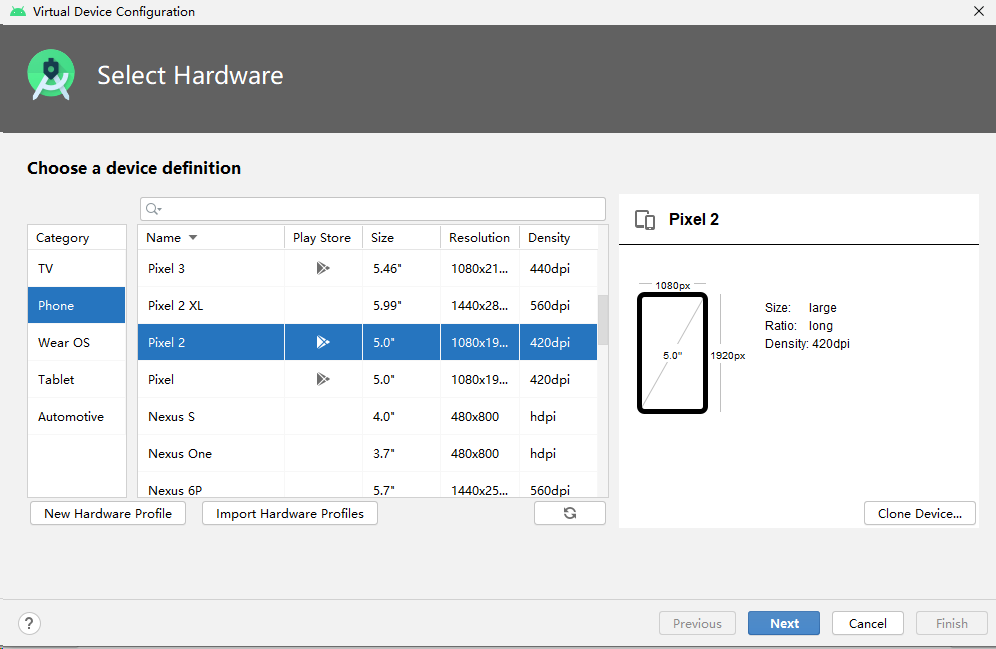Click the 1440x28... resolution of Pixel 2 XL

[480, 305]
